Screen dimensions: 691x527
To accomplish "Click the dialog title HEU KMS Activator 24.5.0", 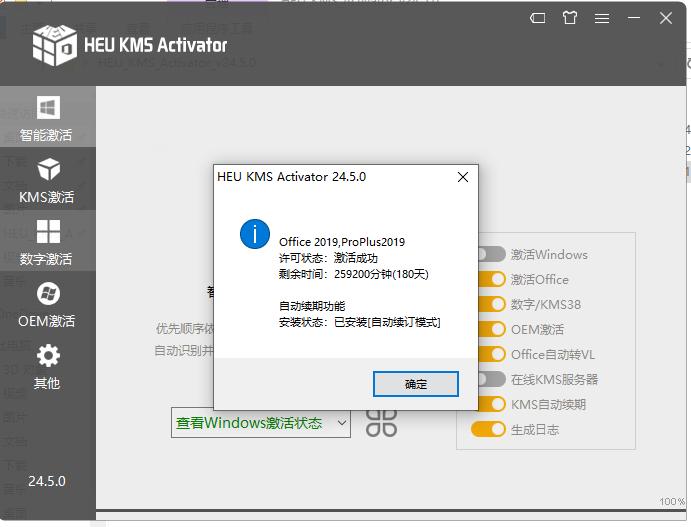I will coord(291,177).
